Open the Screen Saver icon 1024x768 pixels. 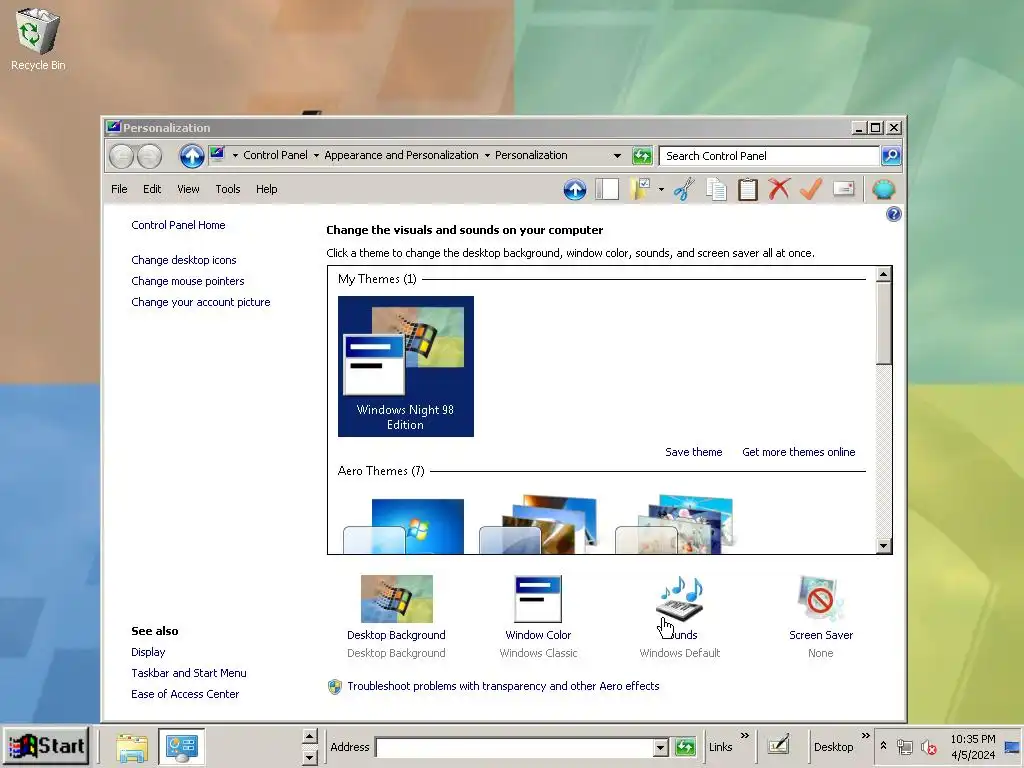click(820, 599)
